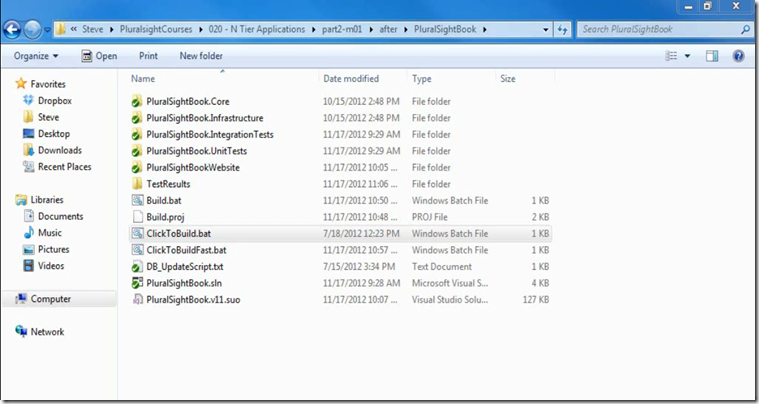Toggle the preview pane

[712, 56]
